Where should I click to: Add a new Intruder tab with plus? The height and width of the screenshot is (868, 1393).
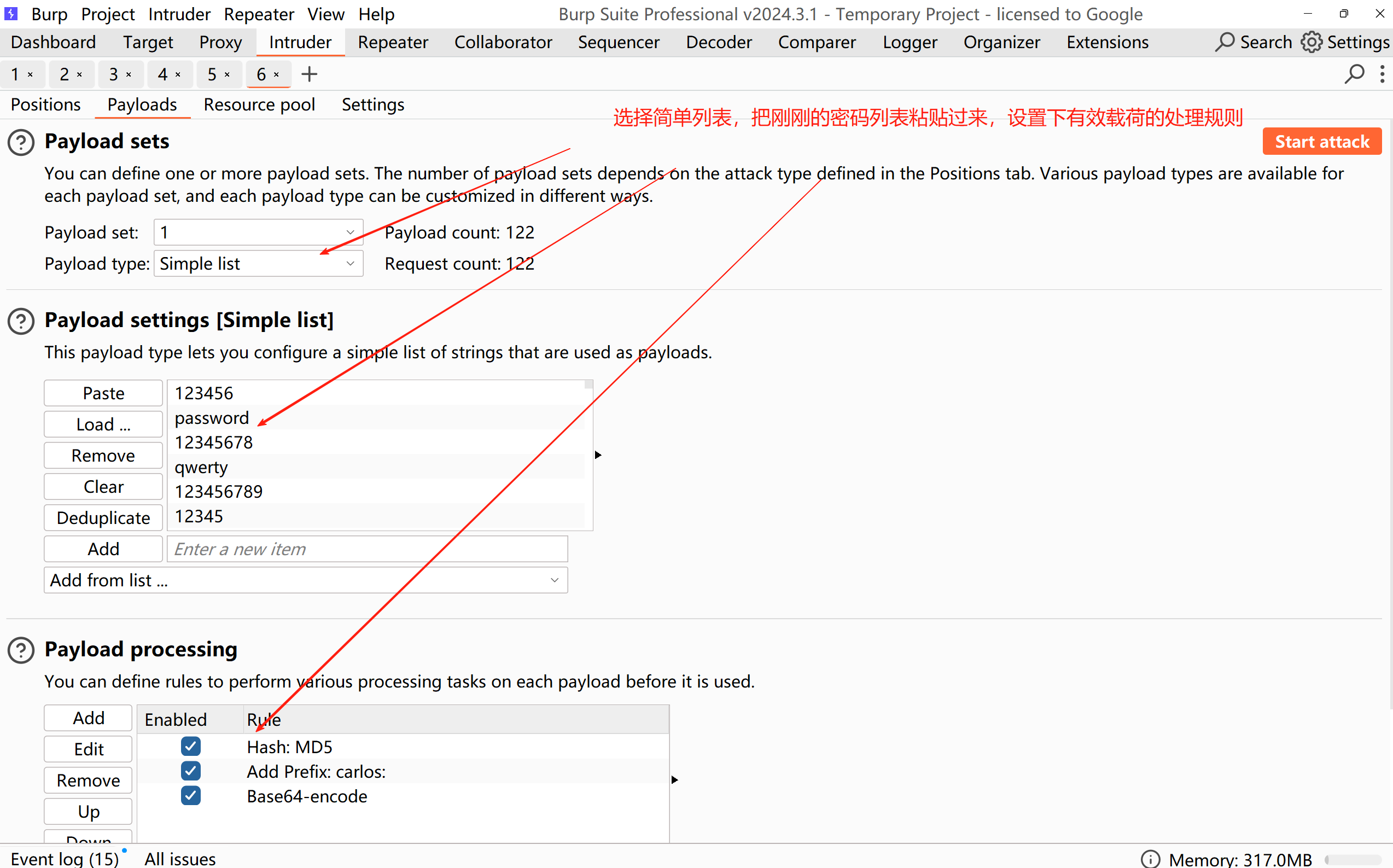click(x=309, y=74)
